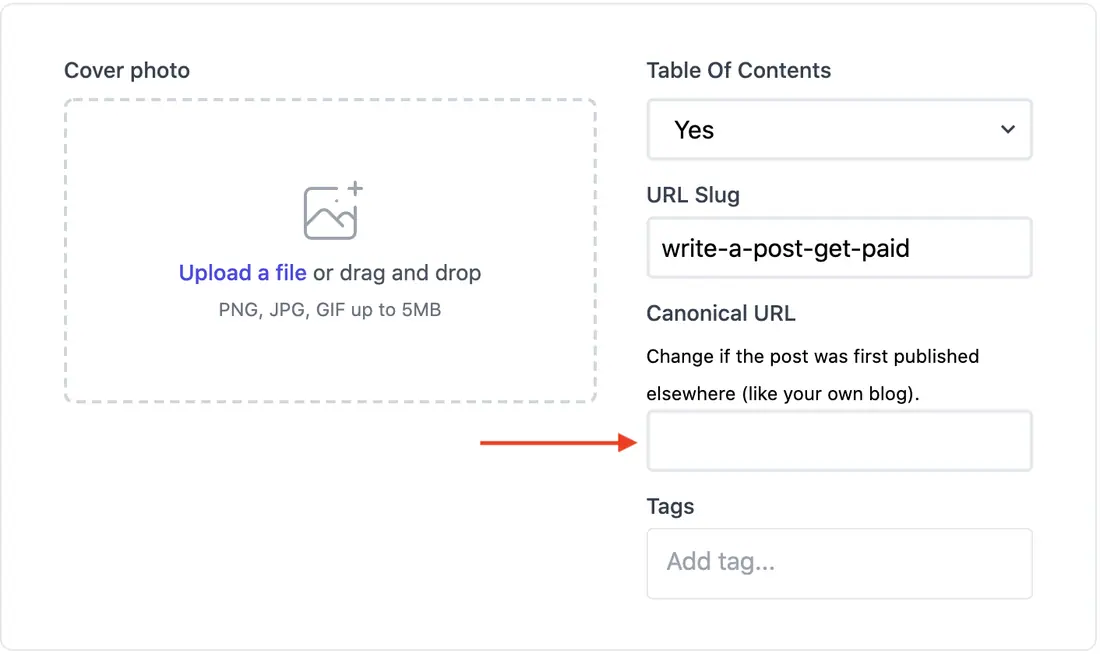Click the Table Of Contents label
This screenshot has width=1100, height=654.
pos(739,70)
